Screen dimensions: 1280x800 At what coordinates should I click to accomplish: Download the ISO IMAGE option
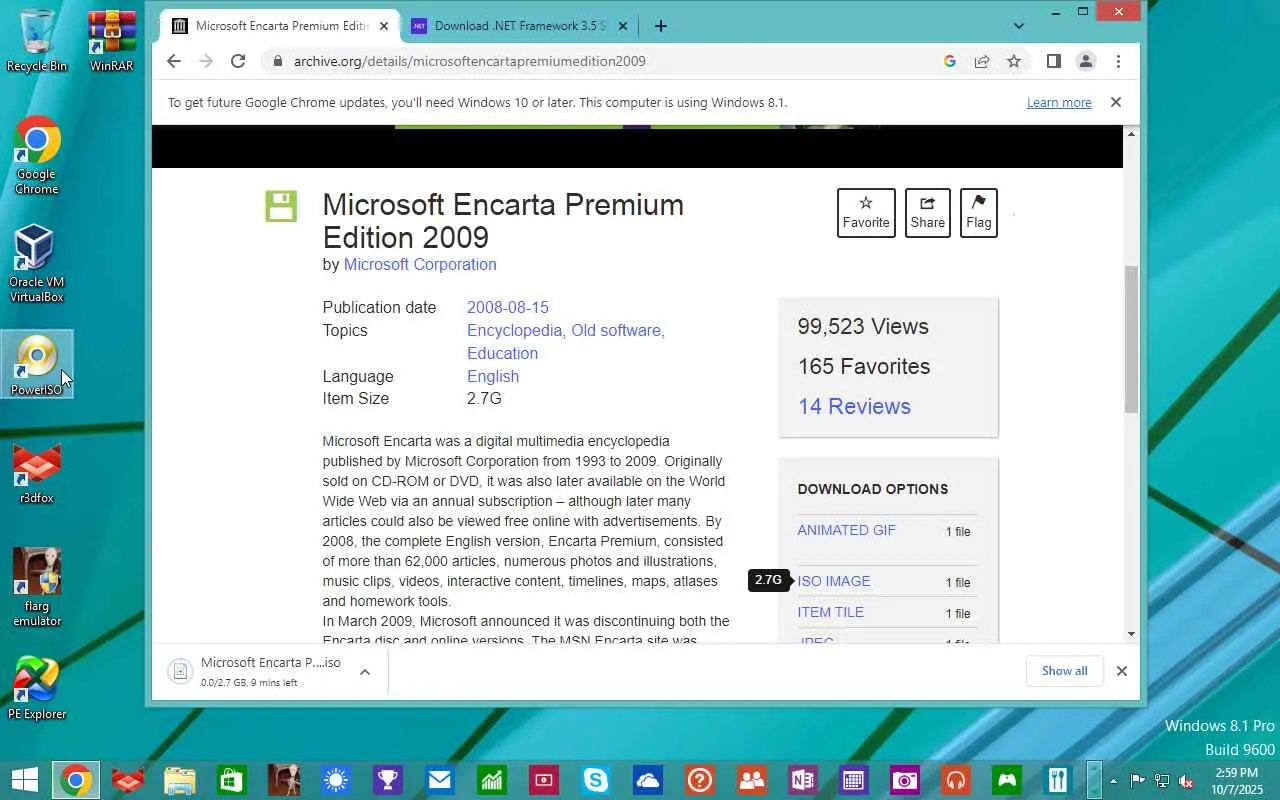click(834, 581)
